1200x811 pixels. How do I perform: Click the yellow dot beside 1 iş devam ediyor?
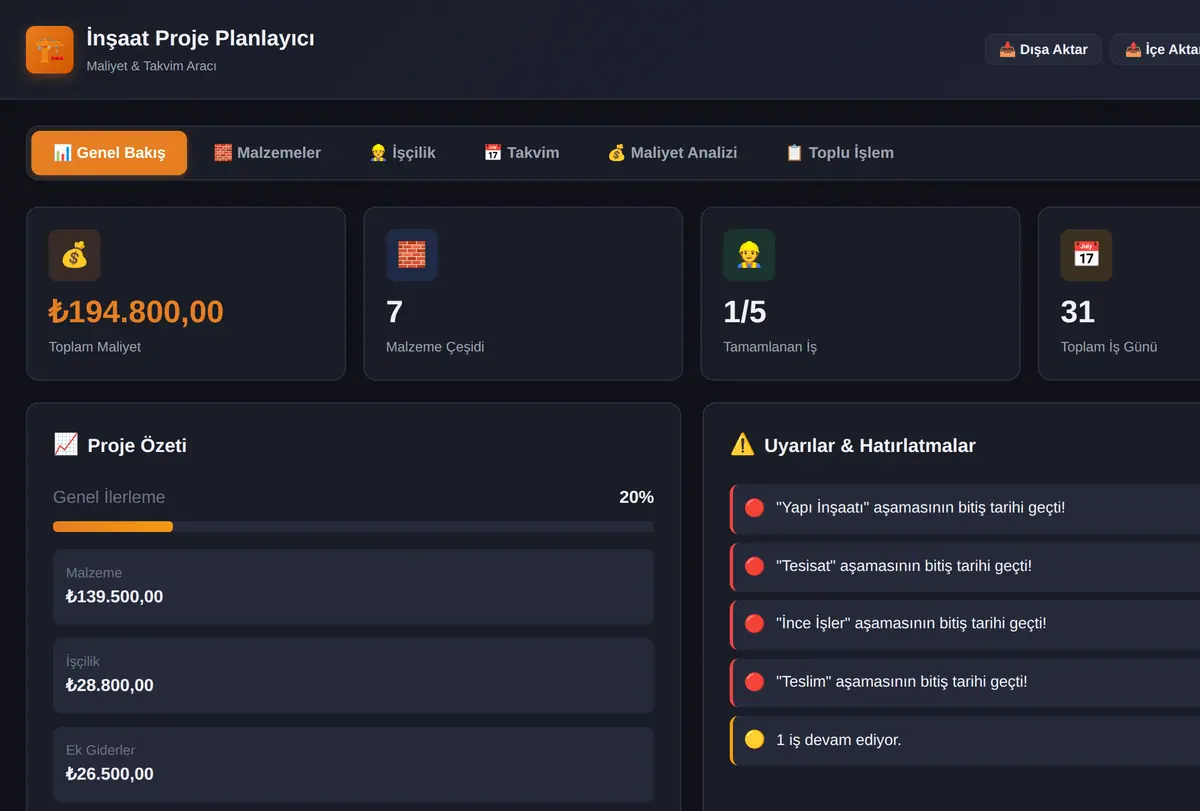coord(754,740)
